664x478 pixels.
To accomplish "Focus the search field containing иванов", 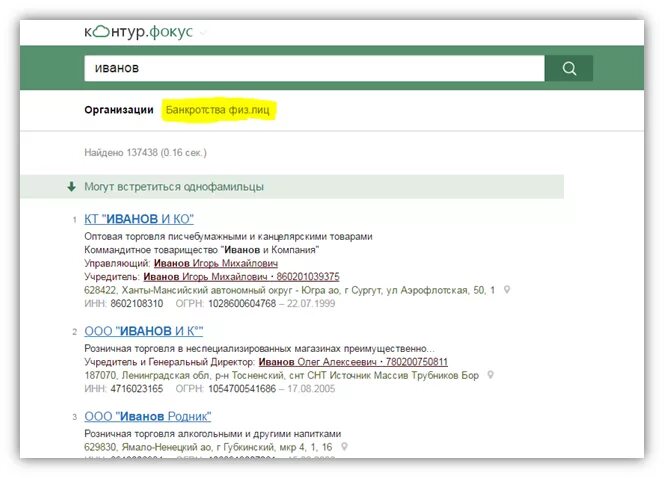I will pos(314,68).
